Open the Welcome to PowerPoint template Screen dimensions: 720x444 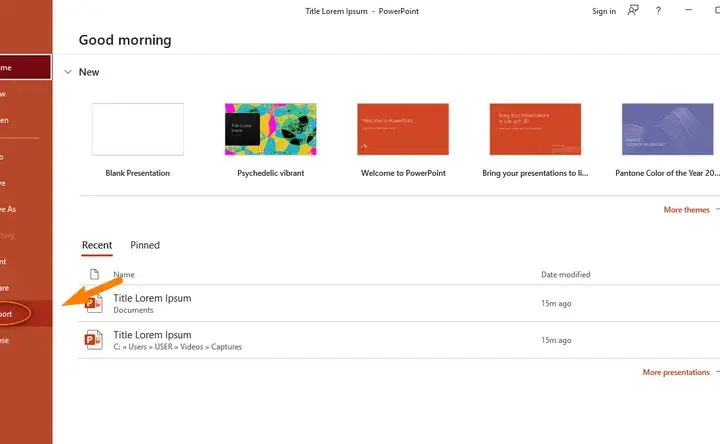(403, 129)
